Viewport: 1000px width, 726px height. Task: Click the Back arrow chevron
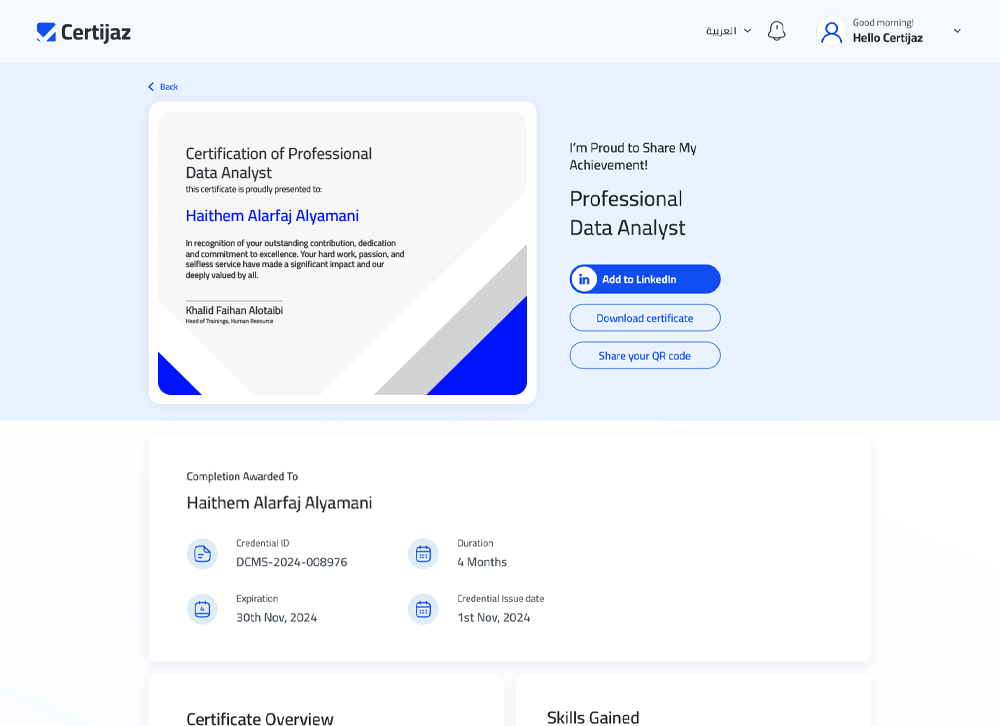tap(151, 87)
